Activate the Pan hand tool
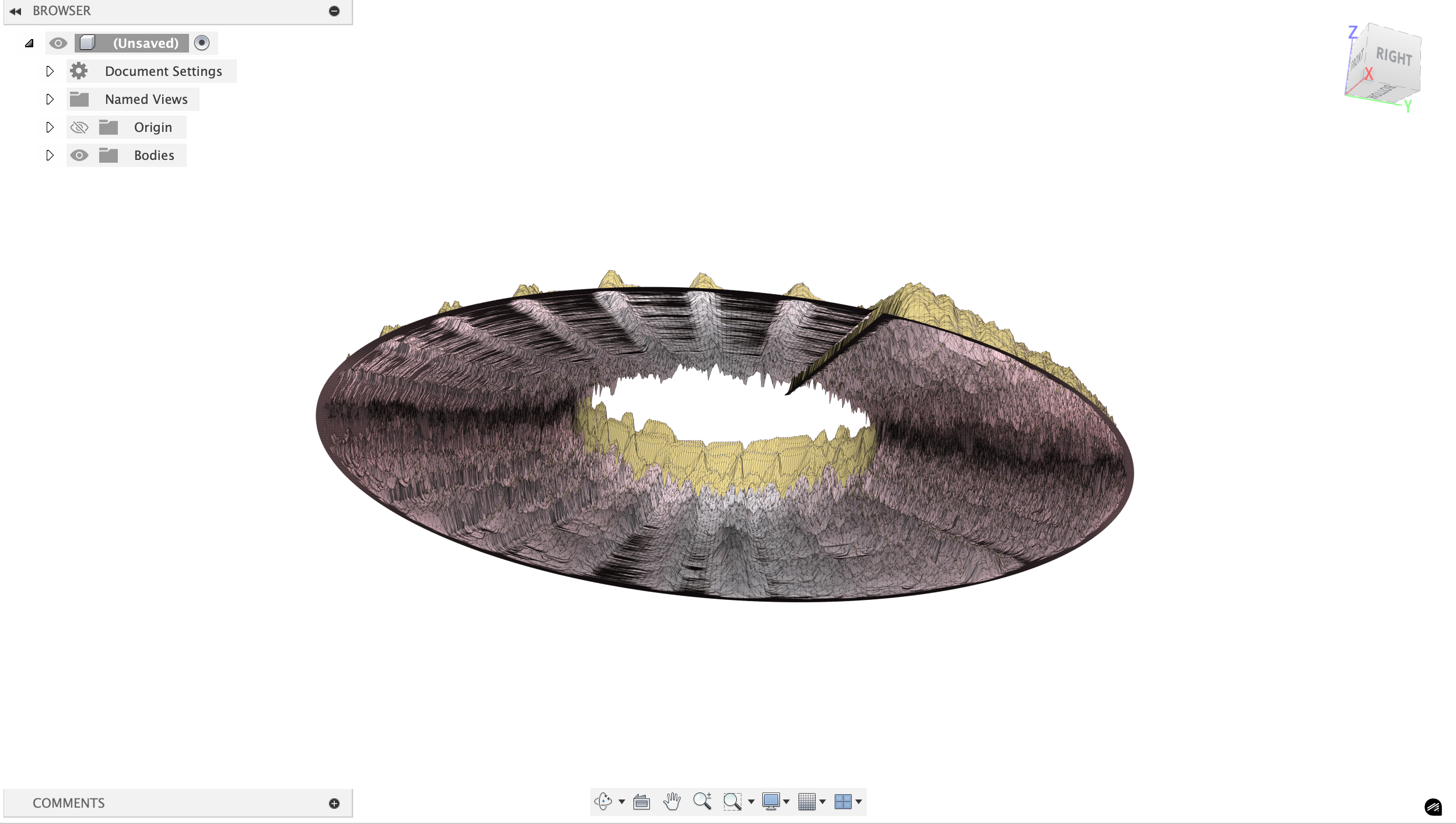 pos(672,801)
